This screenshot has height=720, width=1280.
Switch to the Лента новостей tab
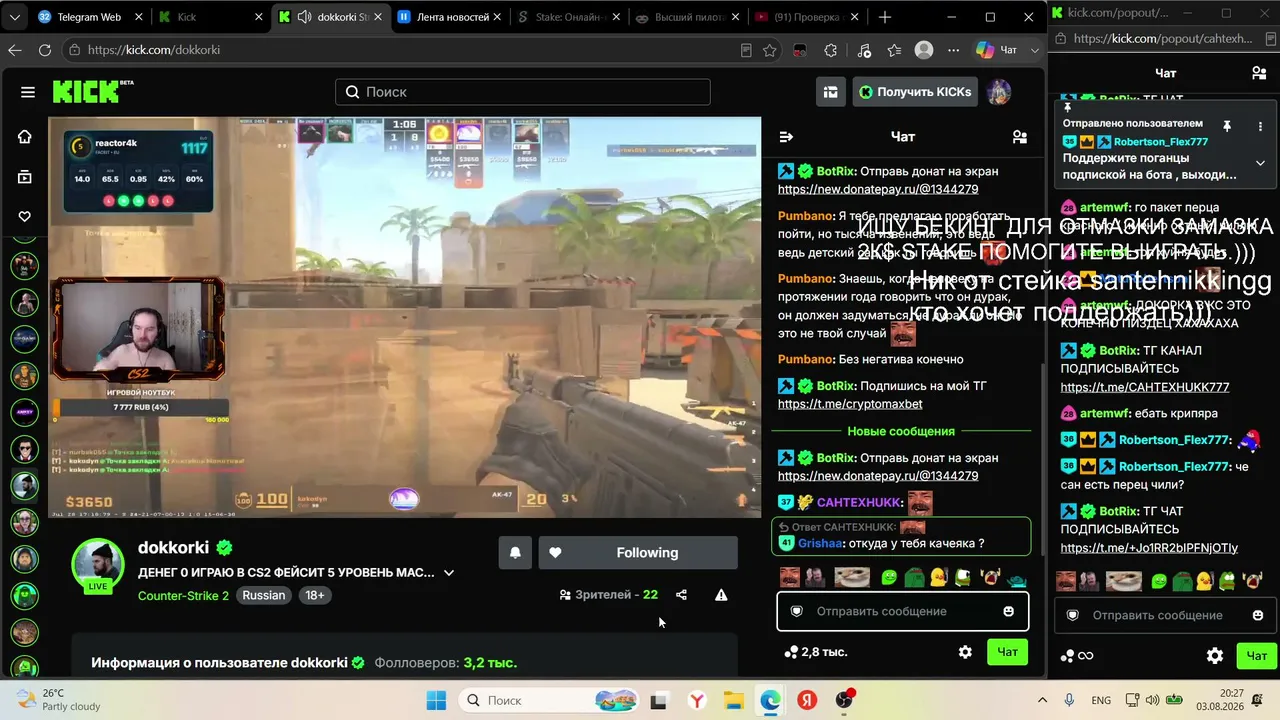[x=451, y=17]
